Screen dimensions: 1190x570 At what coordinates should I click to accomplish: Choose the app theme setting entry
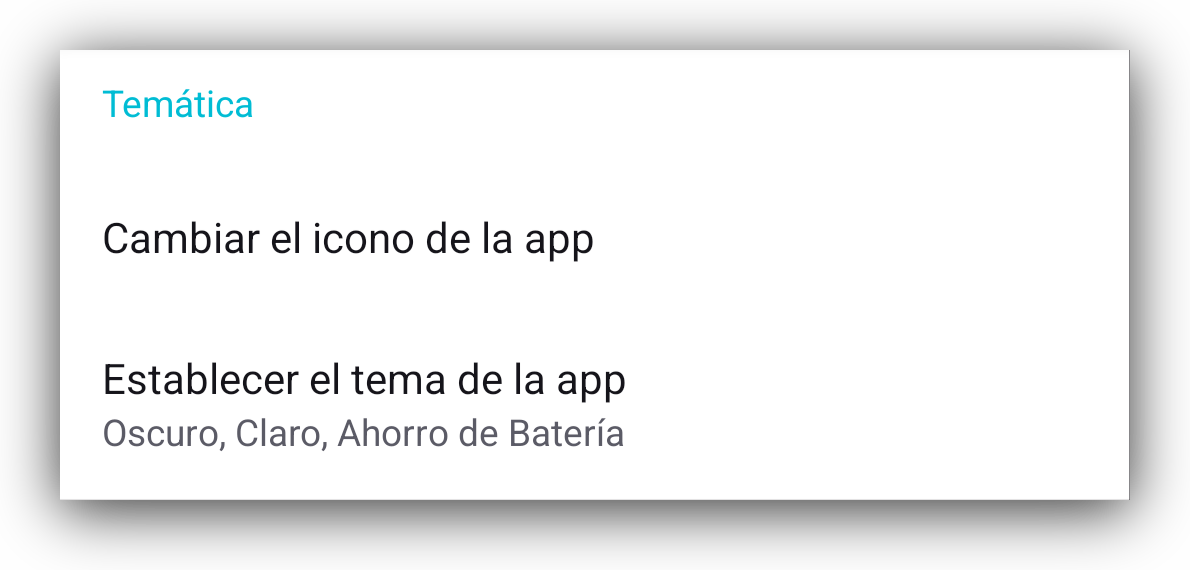pyautogui.click(x=594, y=405)
